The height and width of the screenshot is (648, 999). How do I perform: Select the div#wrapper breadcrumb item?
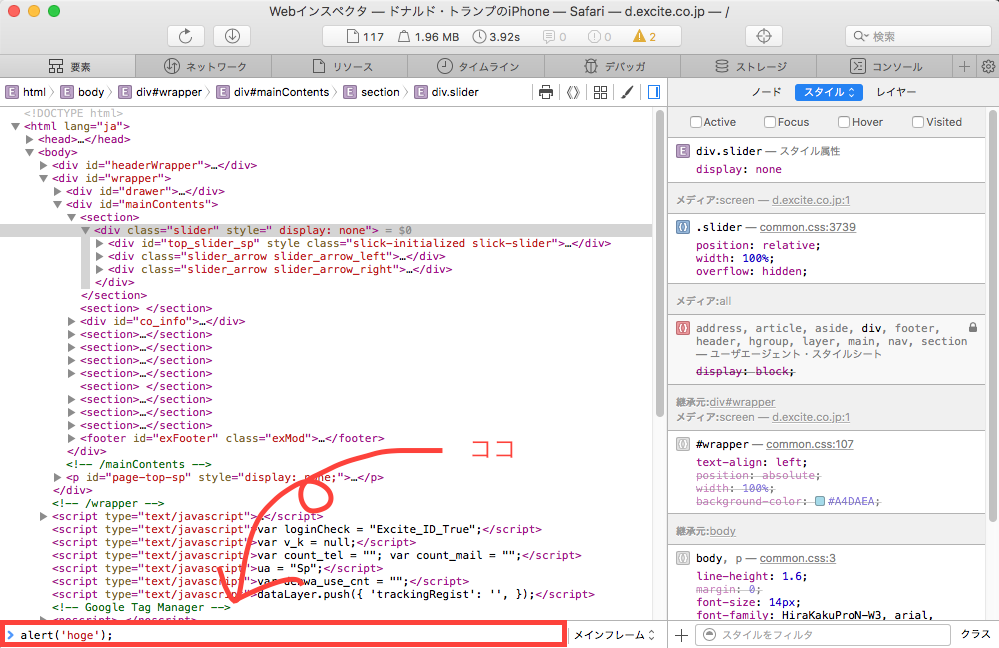(x=160, y=92)
